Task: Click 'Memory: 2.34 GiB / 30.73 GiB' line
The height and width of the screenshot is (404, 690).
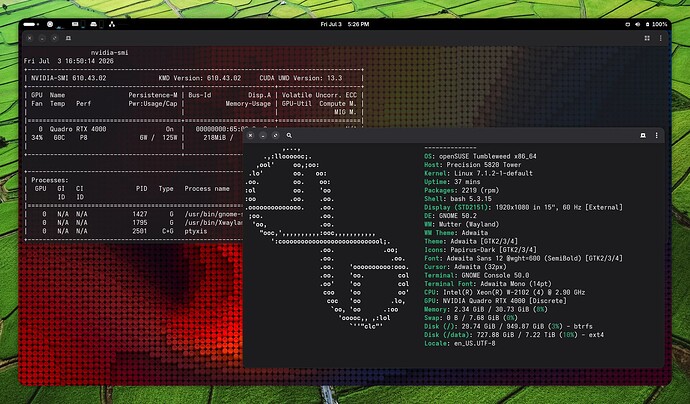Action: point(486,309)
